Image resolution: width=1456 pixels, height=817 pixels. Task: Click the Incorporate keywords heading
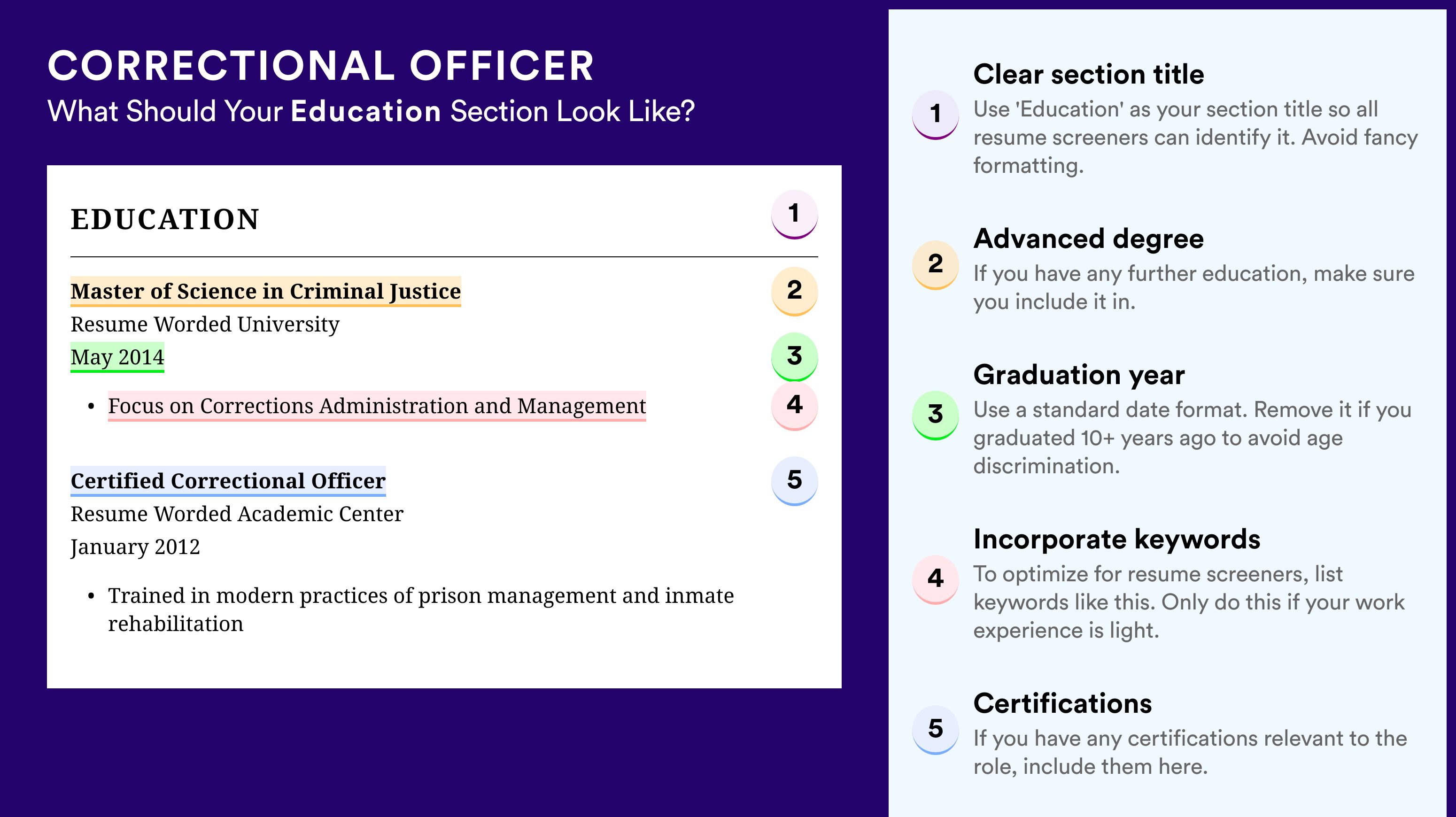[x=1117, y=539]
